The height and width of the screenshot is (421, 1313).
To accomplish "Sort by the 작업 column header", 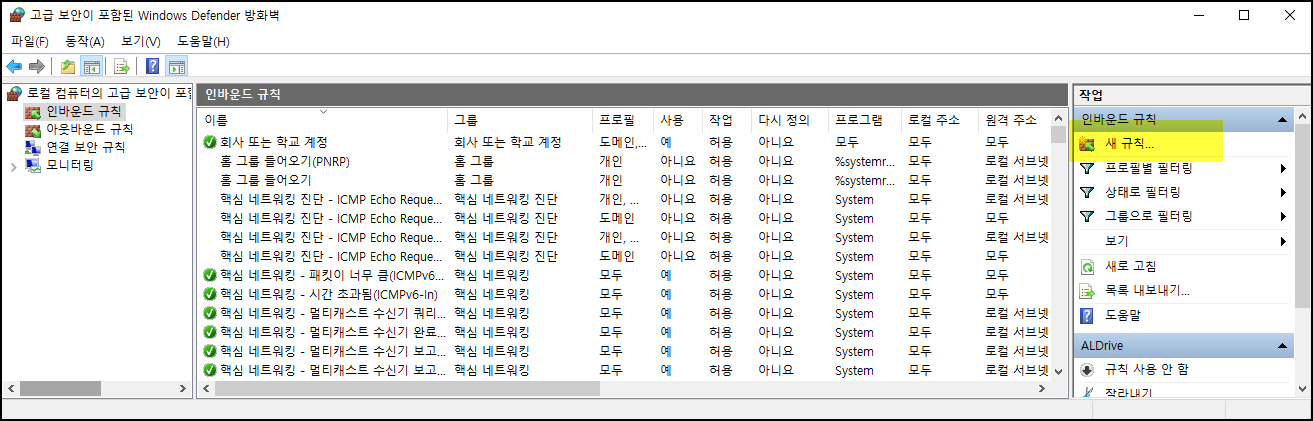I will tap(727, 120).
